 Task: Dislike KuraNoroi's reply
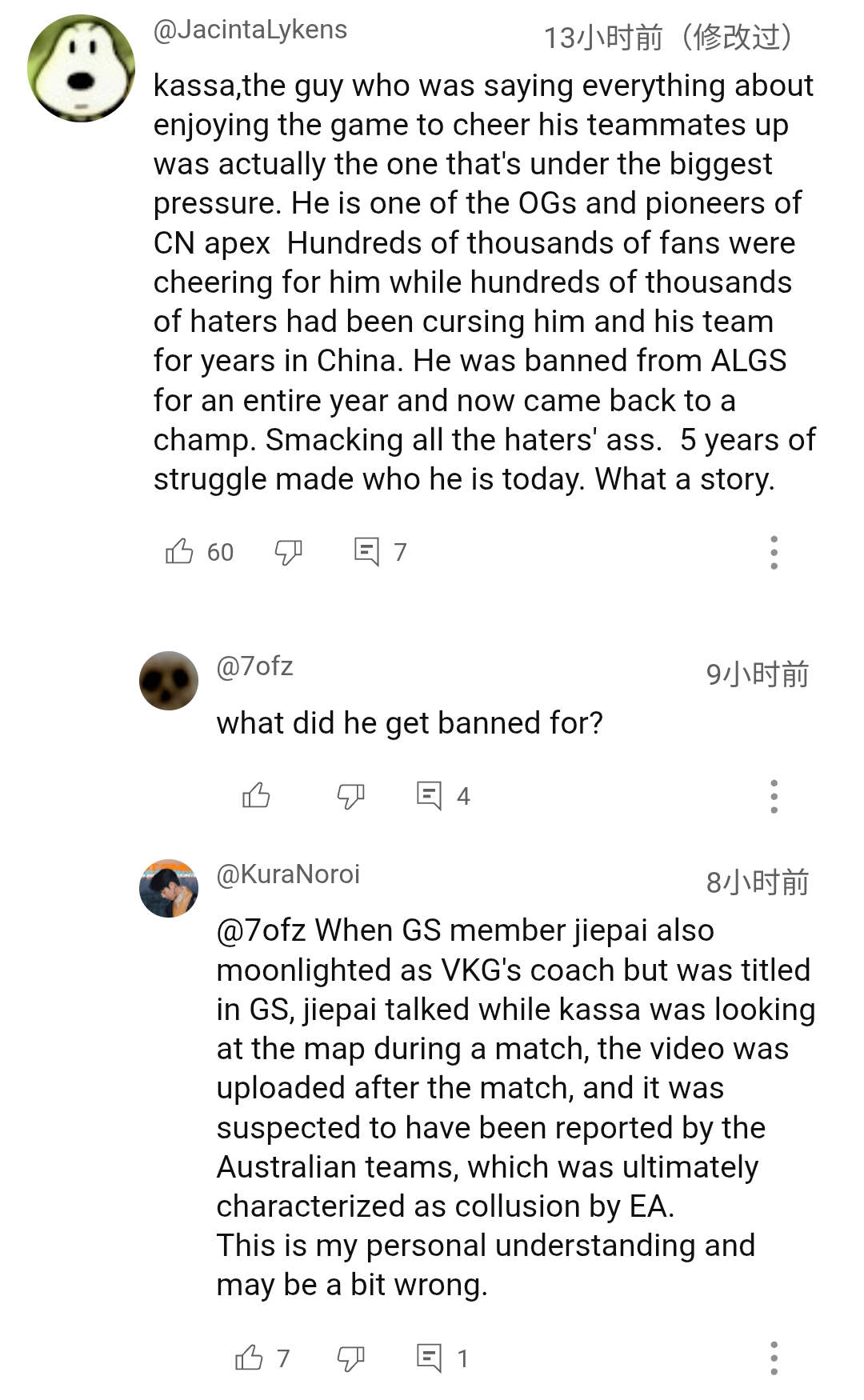[x=350, y=1358]
